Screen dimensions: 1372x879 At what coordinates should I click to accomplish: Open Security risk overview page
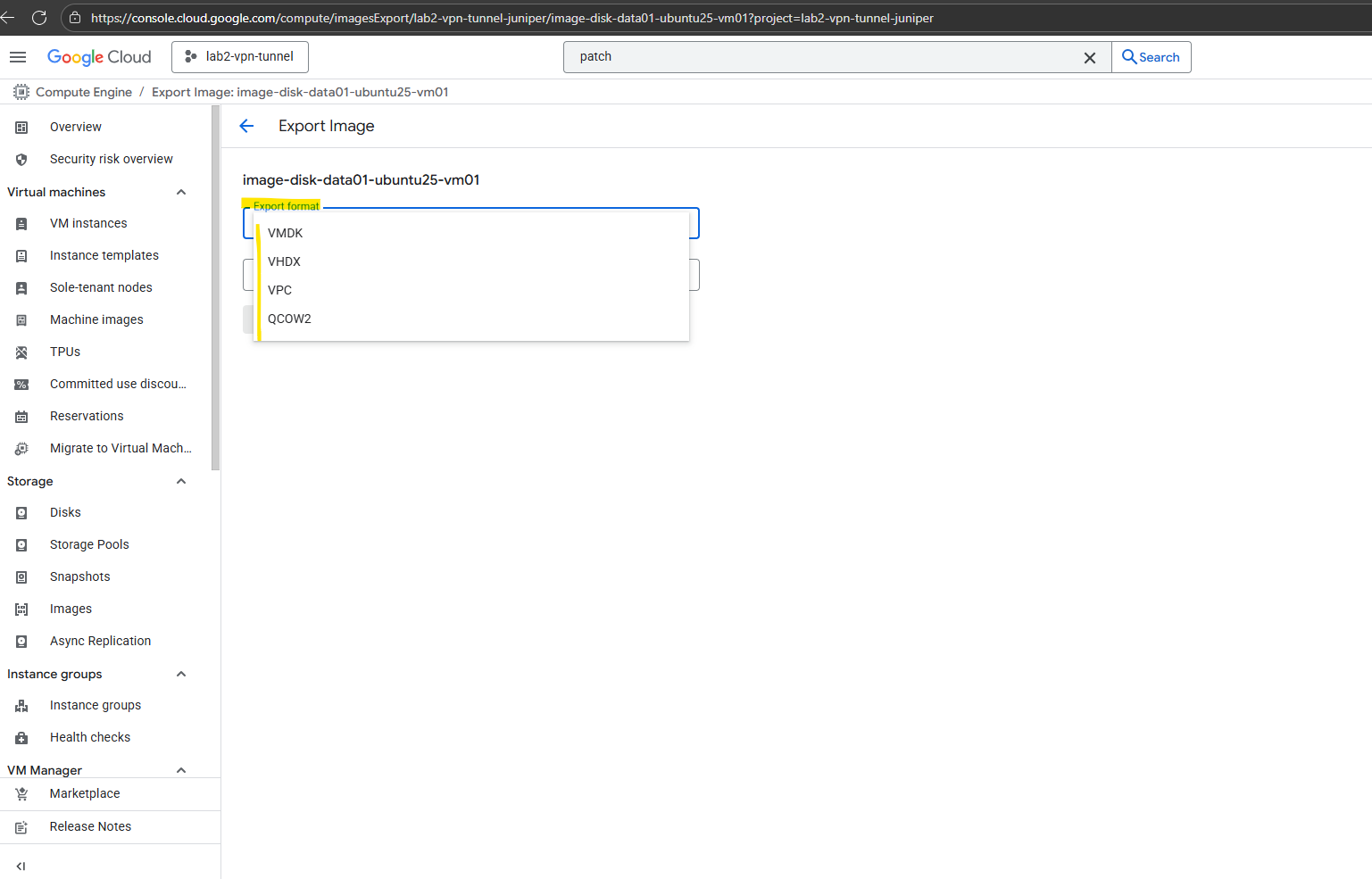tap(112, 159)
